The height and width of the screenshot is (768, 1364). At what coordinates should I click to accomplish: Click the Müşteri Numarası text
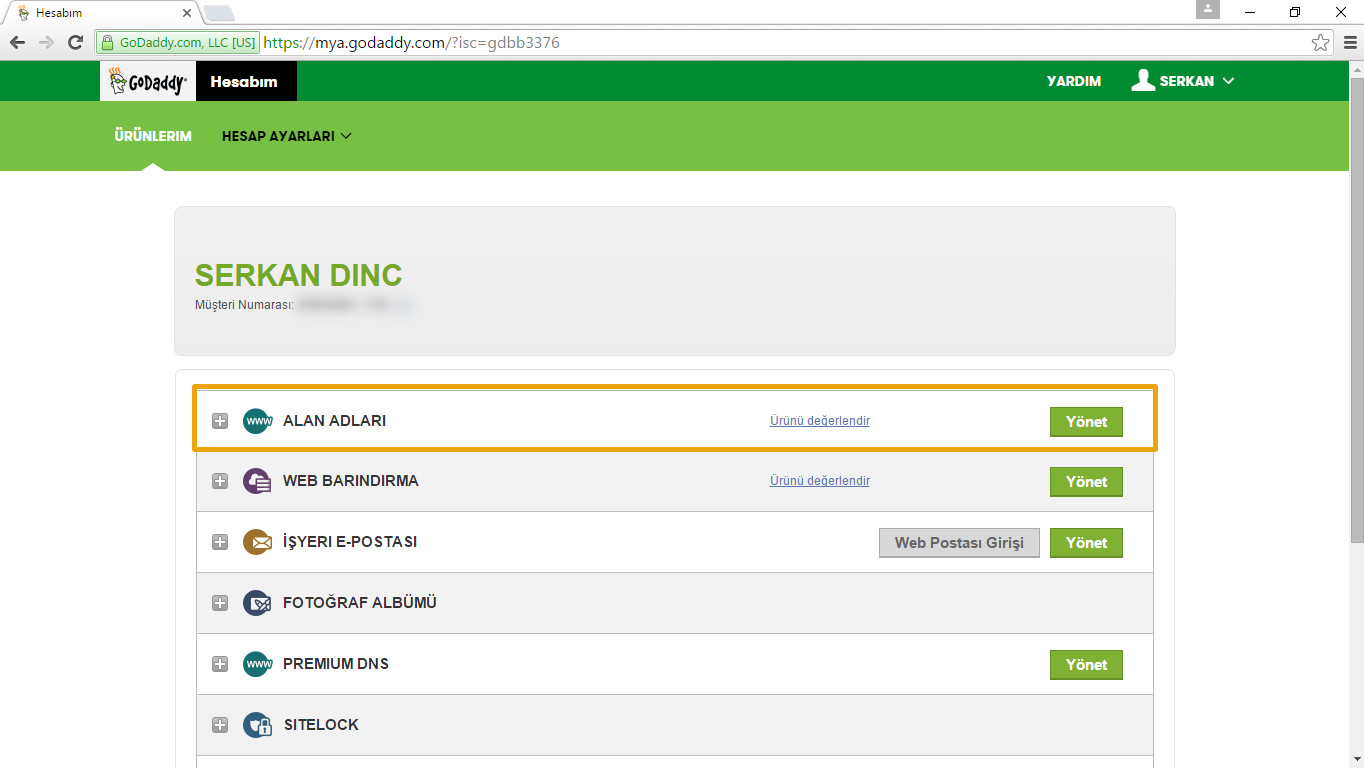(244, 304)
